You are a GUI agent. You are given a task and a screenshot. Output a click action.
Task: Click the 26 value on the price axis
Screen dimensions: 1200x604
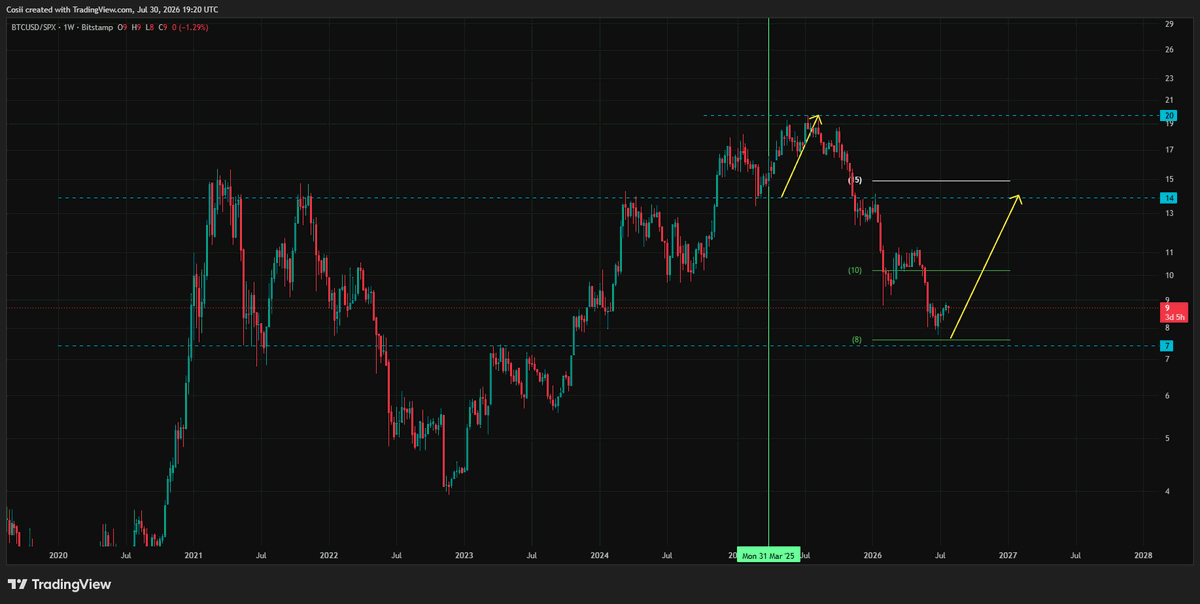tap(1168, 49)
